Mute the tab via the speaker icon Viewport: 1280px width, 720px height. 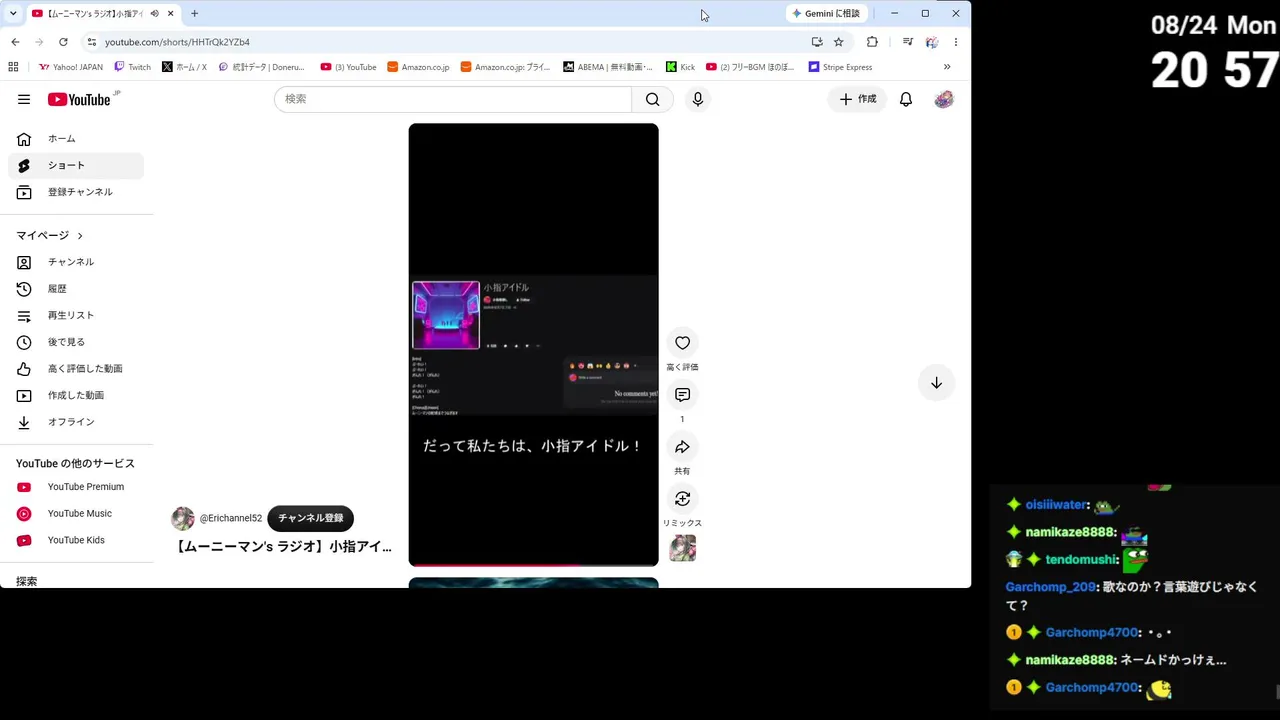tap(155, 14)
